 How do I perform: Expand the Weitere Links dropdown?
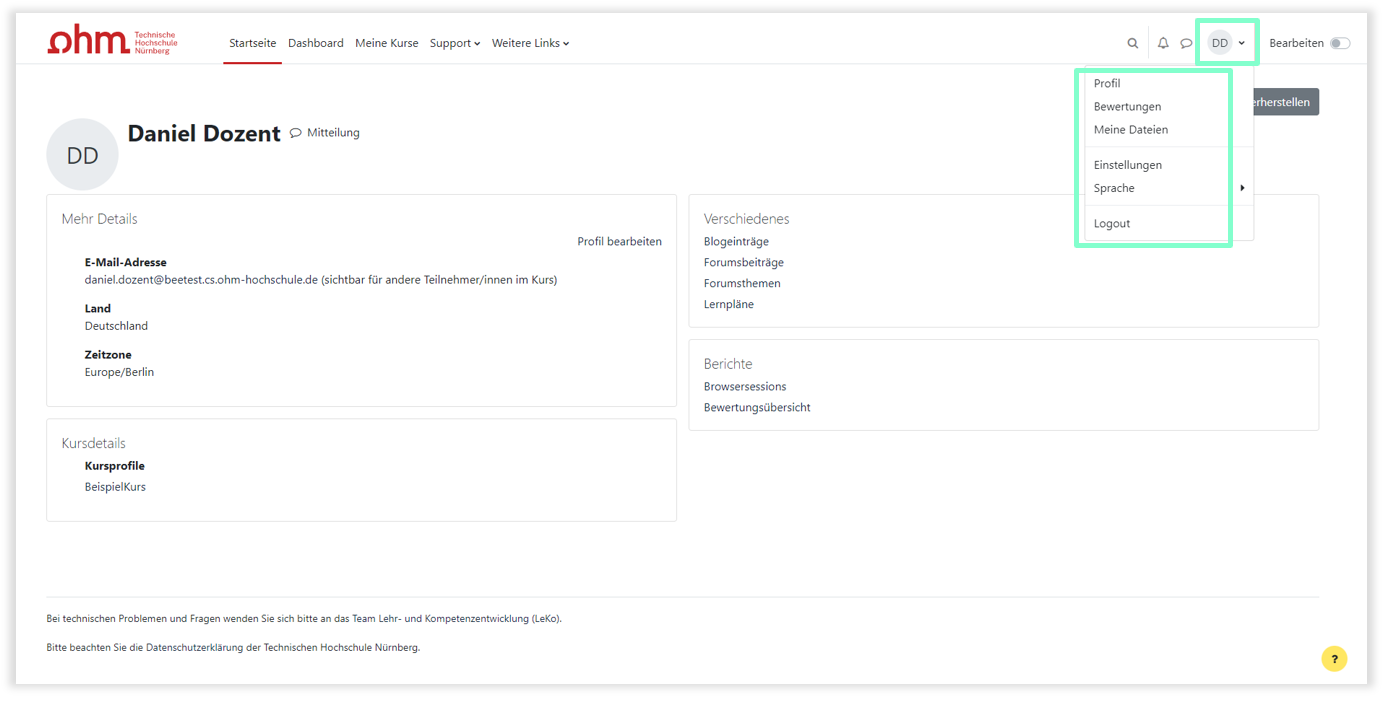530,44
